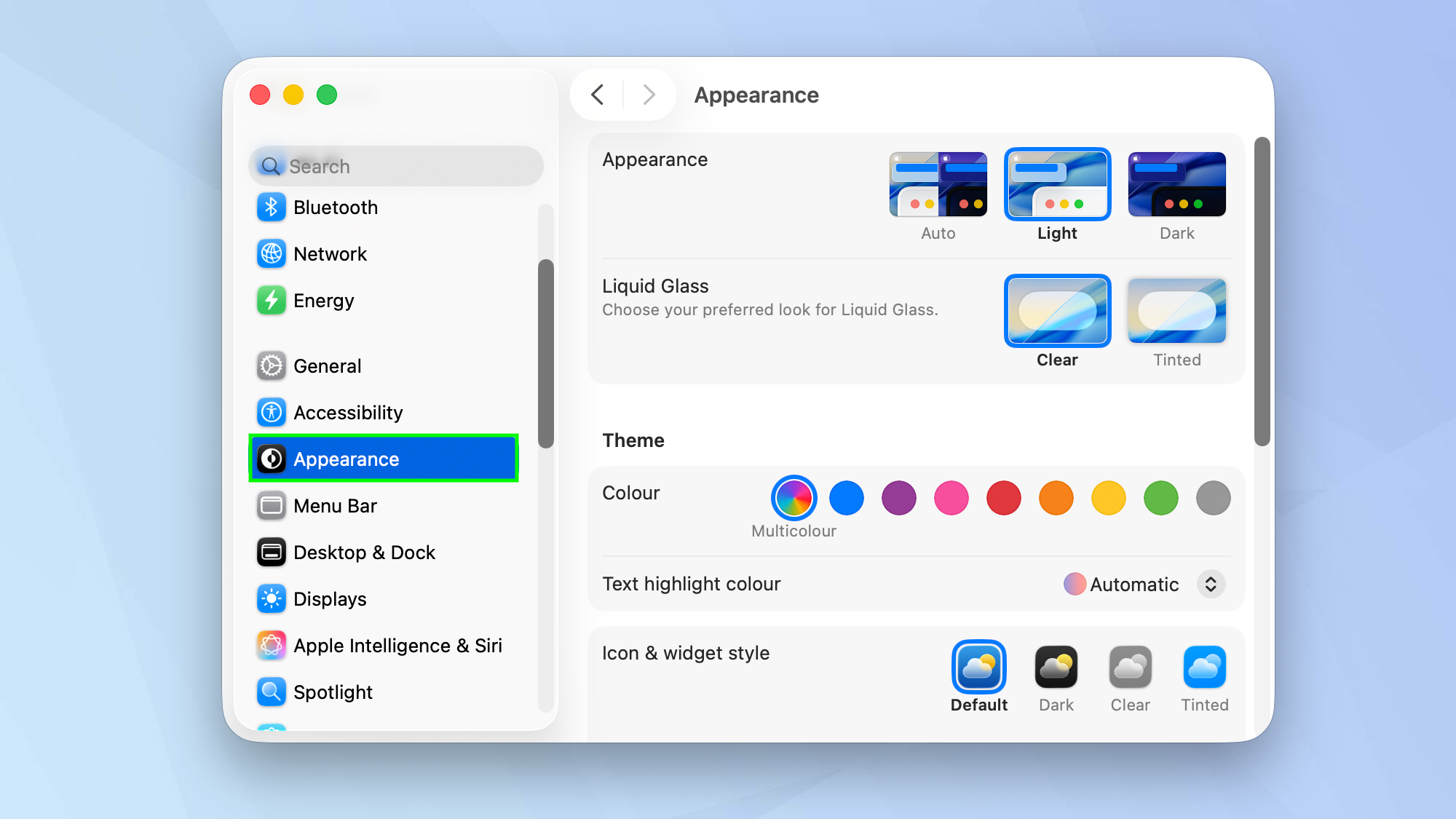Click the forward navigation chevron
This screenshot has height=819, width=1456.
pyautogui.click(x=648, y=95)
